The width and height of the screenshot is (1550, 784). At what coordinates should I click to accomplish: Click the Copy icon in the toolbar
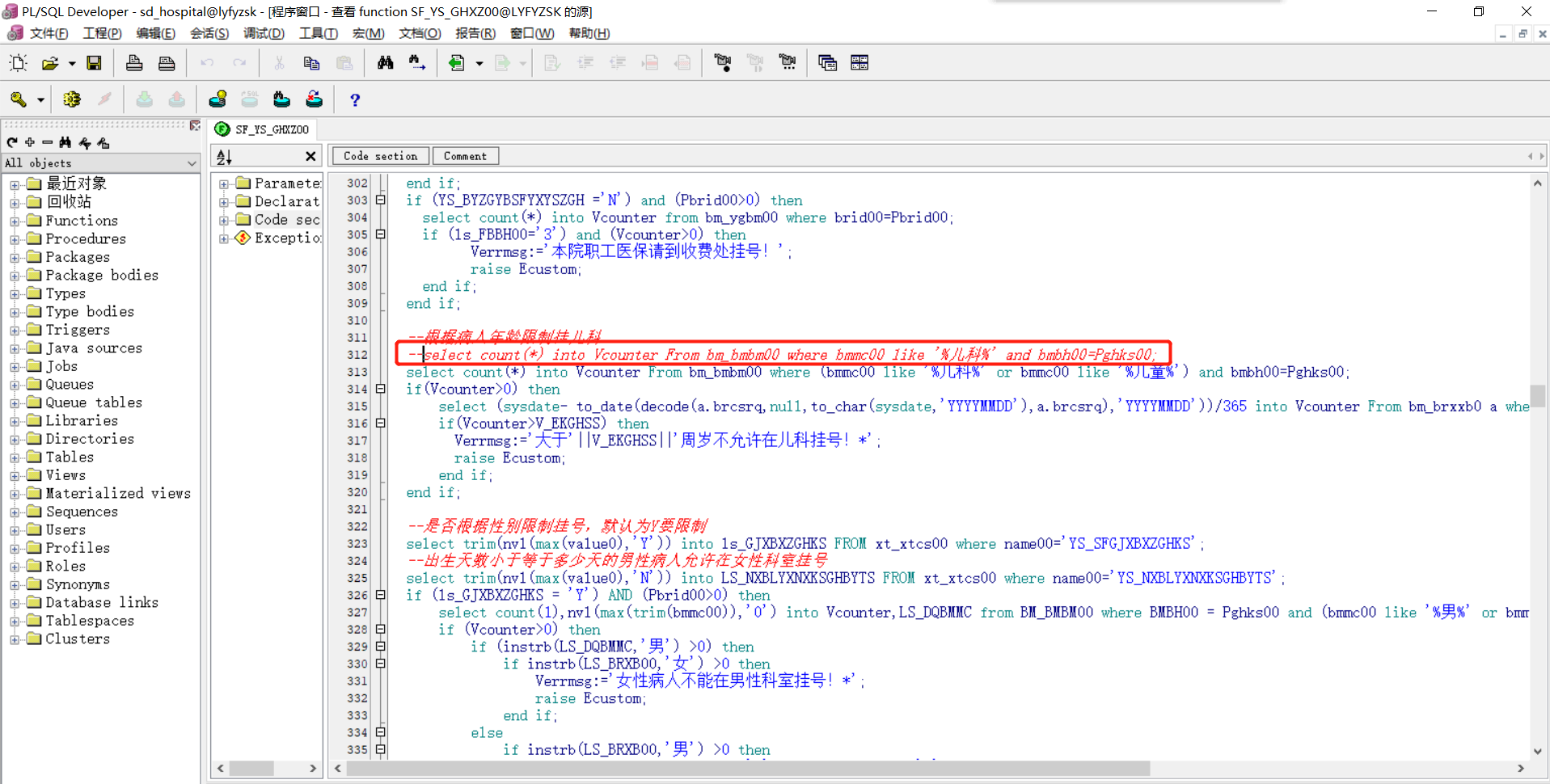pyautogui.click(x=311, y=63)
